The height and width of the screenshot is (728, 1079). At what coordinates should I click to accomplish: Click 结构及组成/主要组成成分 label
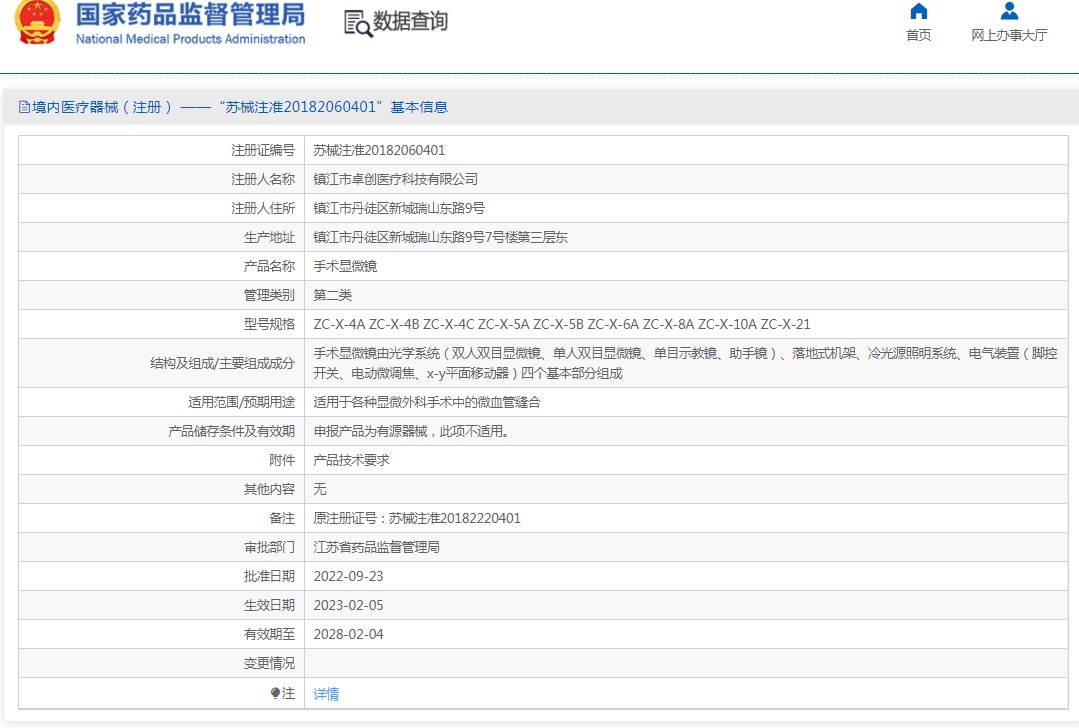pos(222,363)
